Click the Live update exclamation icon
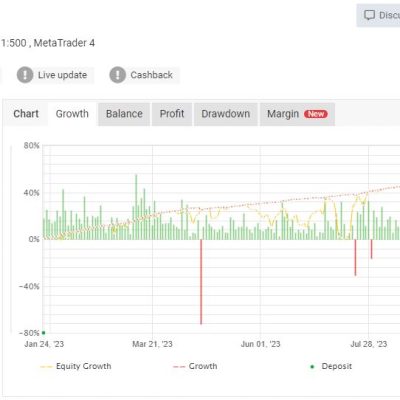Image resolution: width=400 pixels, height=400 pixels. point(25,75)
